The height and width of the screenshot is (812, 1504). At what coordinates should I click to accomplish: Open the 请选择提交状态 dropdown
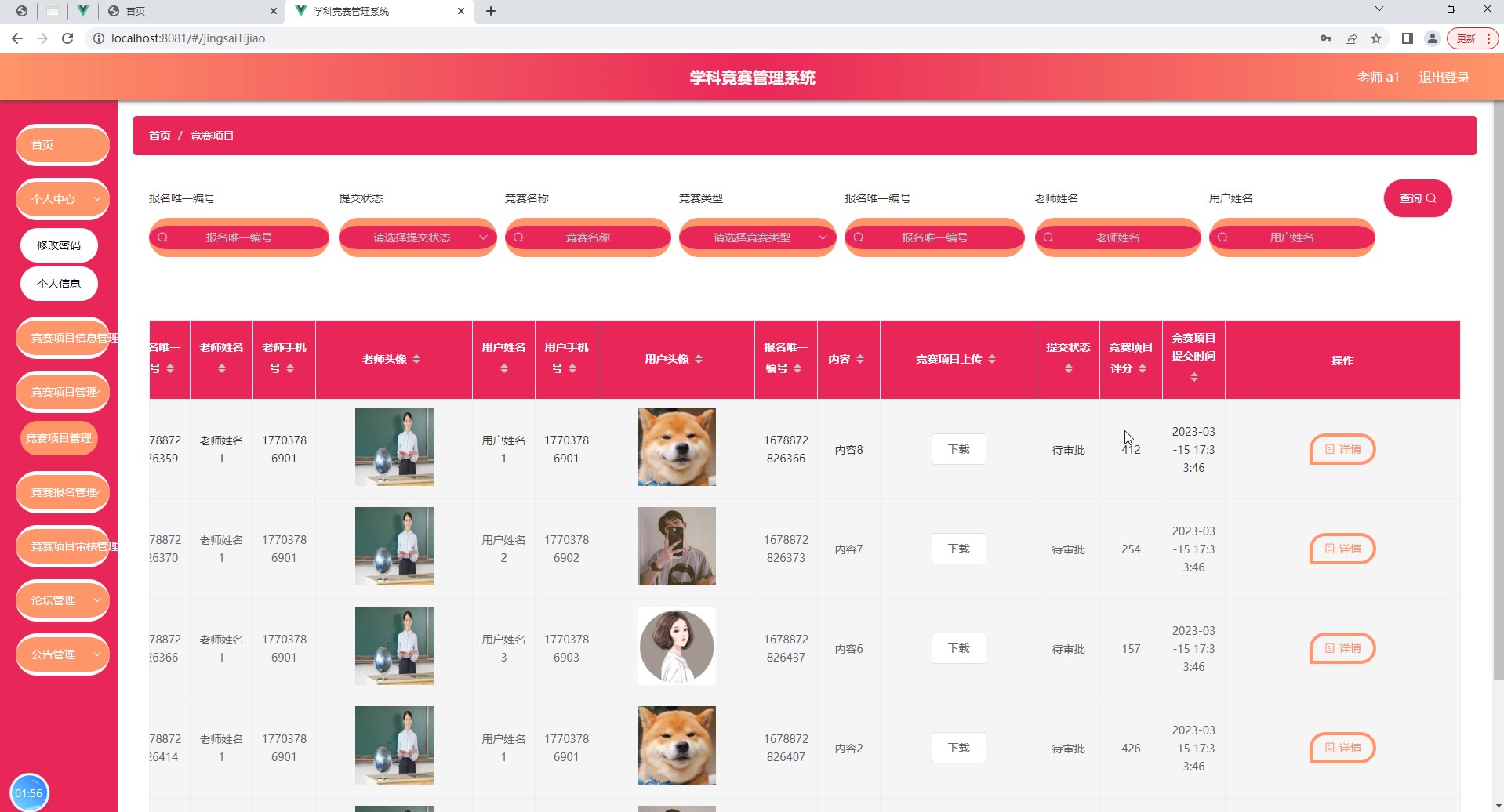point(418,237)
